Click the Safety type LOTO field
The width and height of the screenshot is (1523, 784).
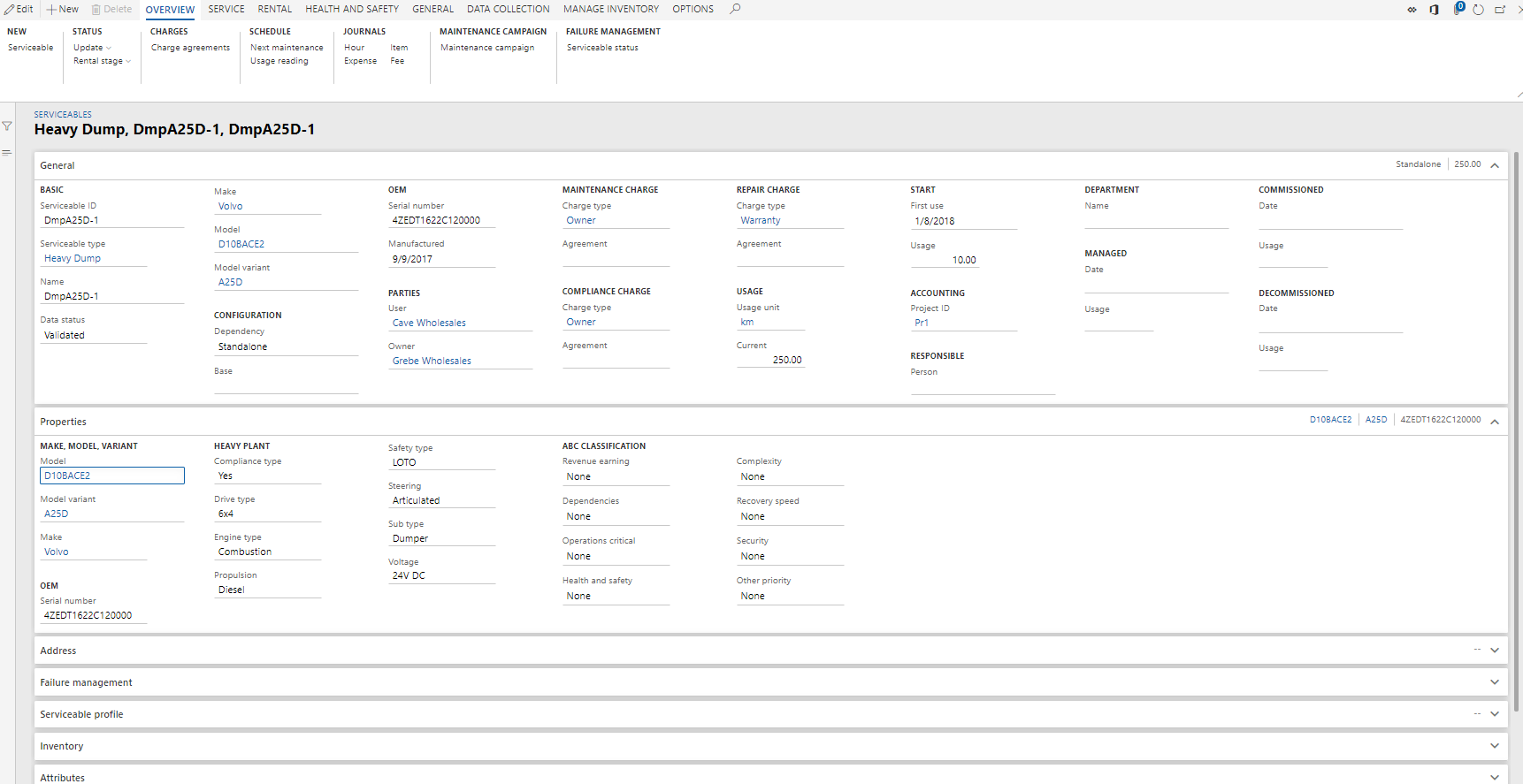tap(441, 462)
